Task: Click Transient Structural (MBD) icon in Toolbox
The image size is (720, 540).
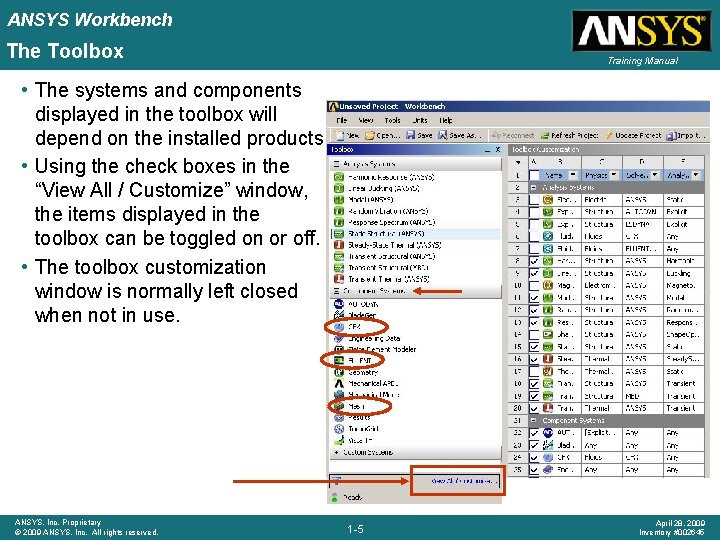Action: click(x=338, y=268)
